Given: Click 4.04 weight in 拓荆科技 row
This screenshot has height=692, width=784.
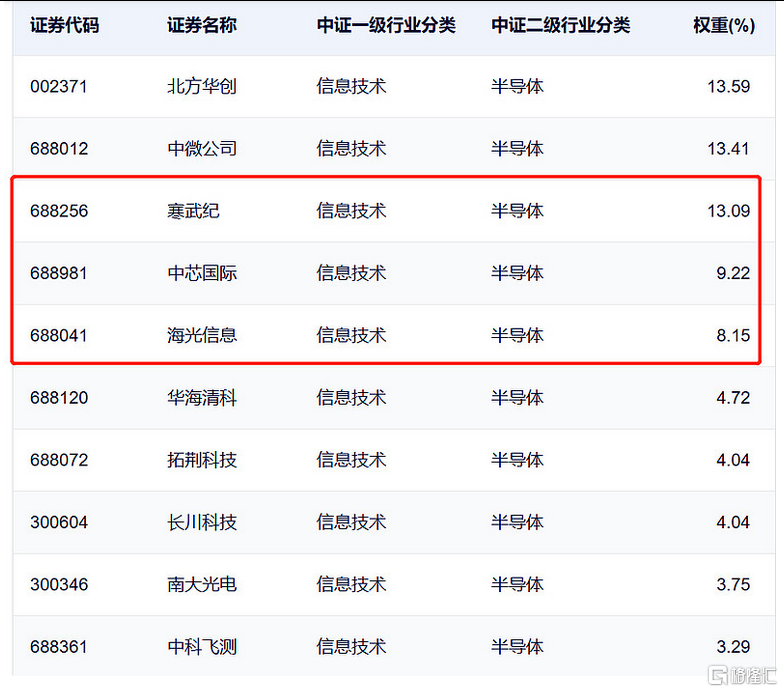Looking at the screenshot, I should (733, 460).
